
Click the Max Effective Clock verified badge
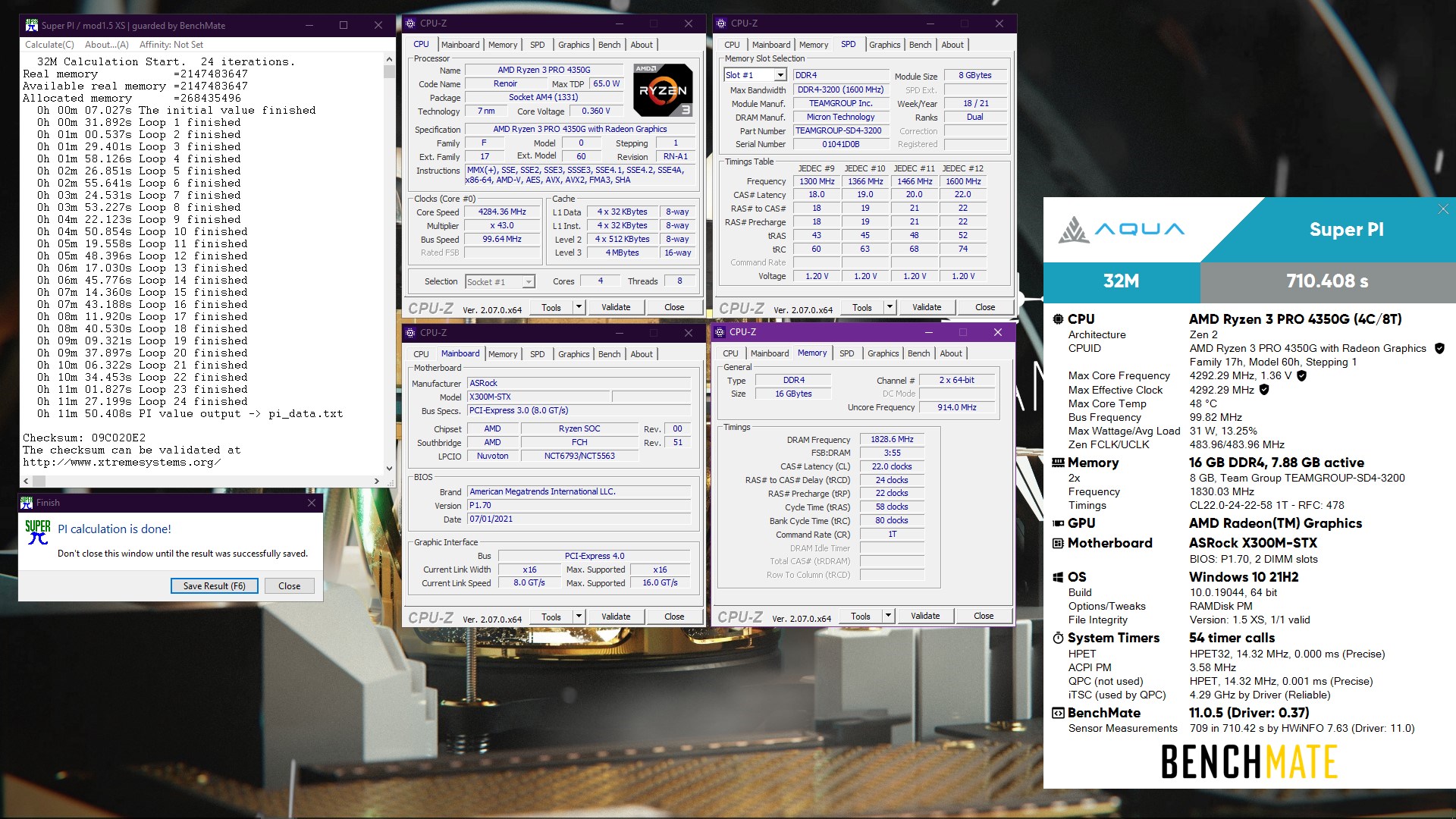[1264, 390]
